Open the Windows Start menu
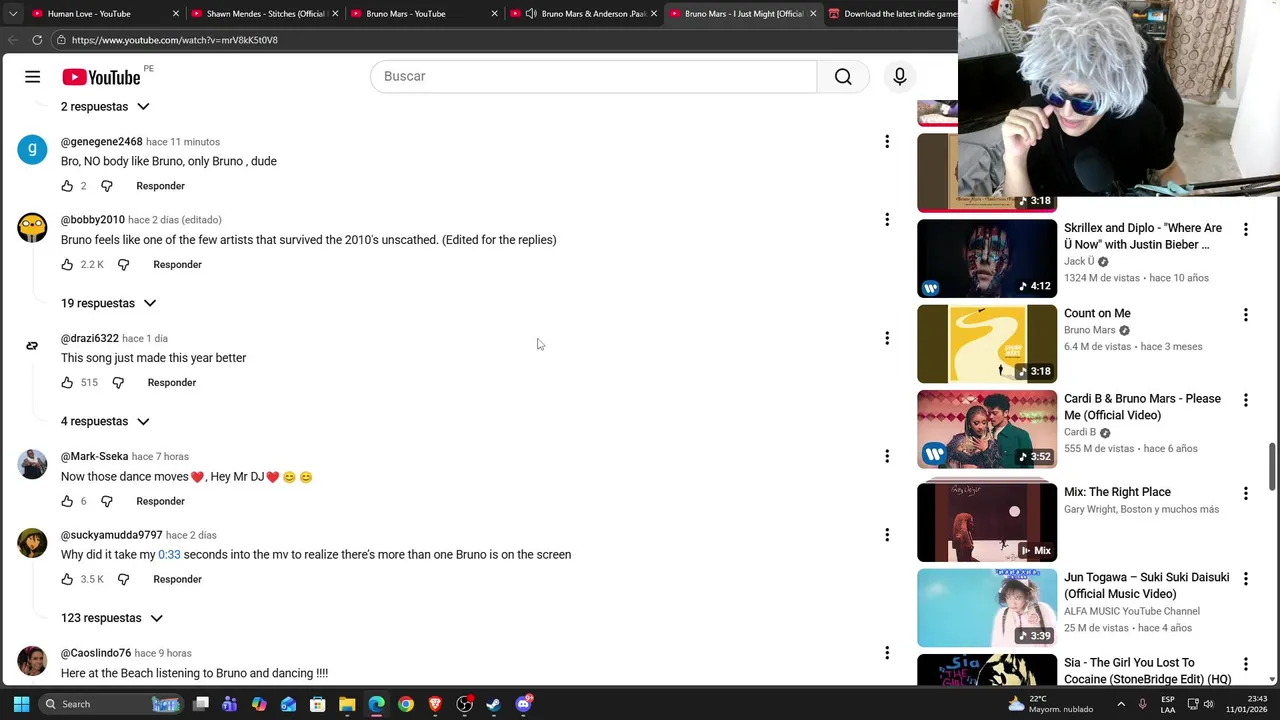Viewport: 1280px width, 720px height. (x=21, y=704)
